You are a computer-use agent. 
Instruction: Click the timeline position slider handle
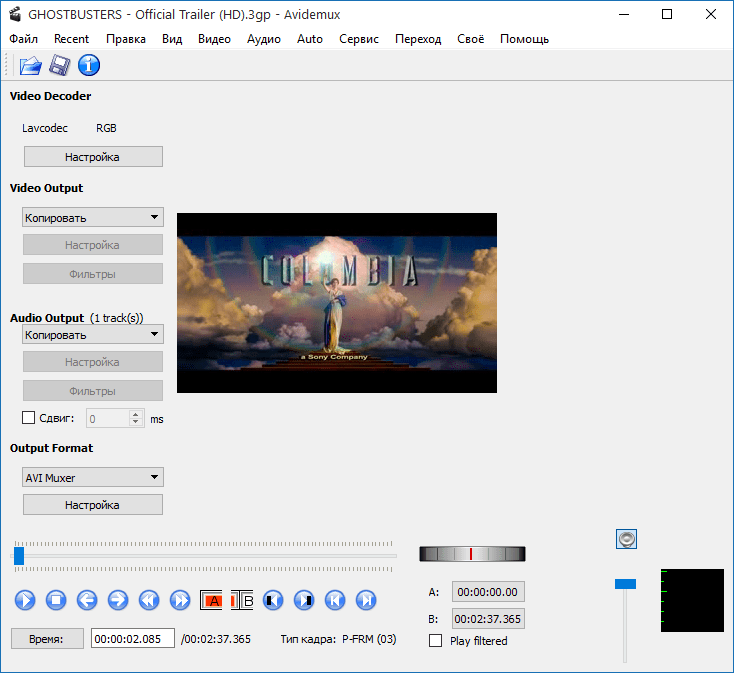click(19, 556)
